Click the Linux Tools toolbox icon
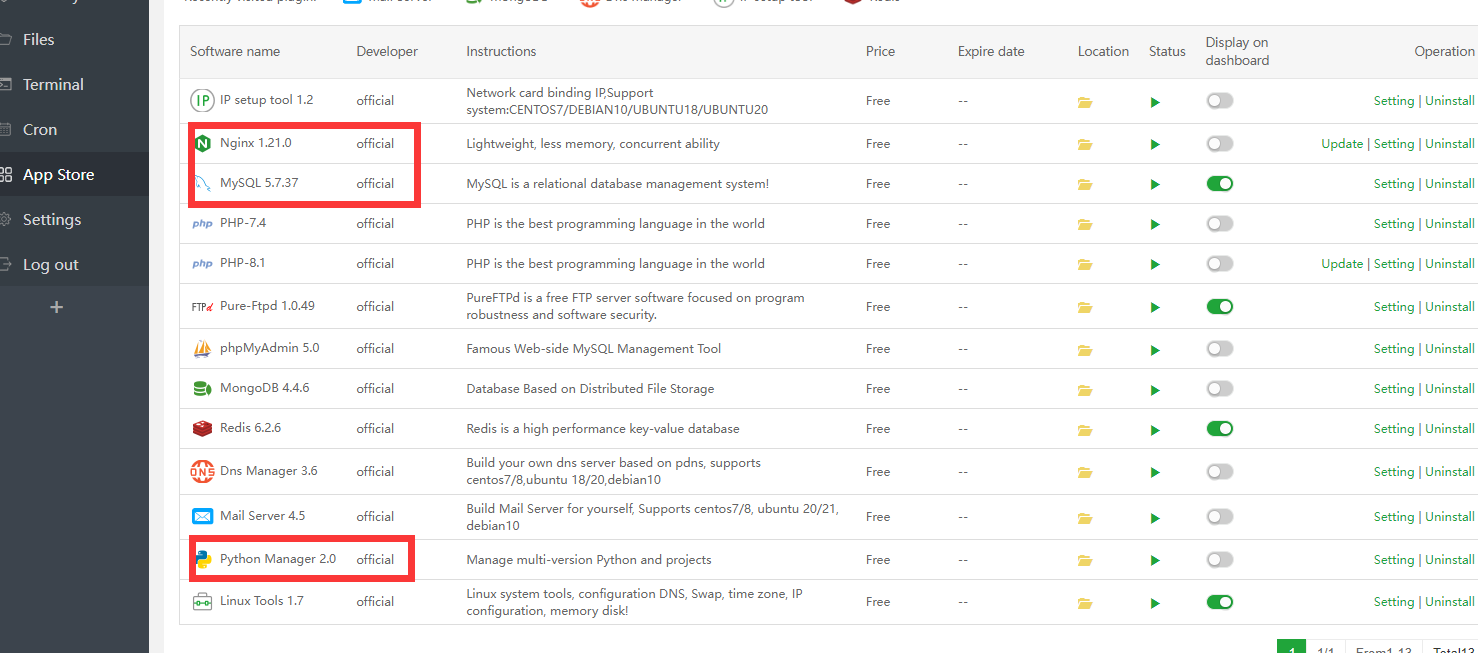Viewport: 1478px width, 653px height. [x=202, y=602]
